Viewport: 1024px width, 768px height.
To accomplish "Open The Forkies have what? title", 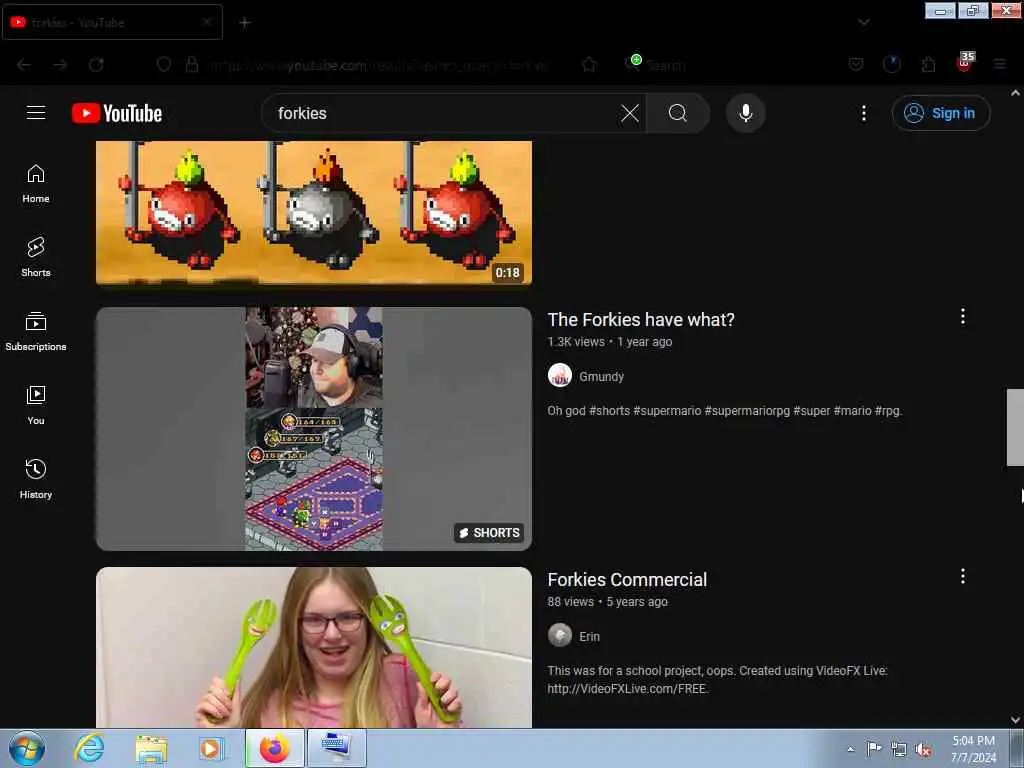I will pos(641,319).
